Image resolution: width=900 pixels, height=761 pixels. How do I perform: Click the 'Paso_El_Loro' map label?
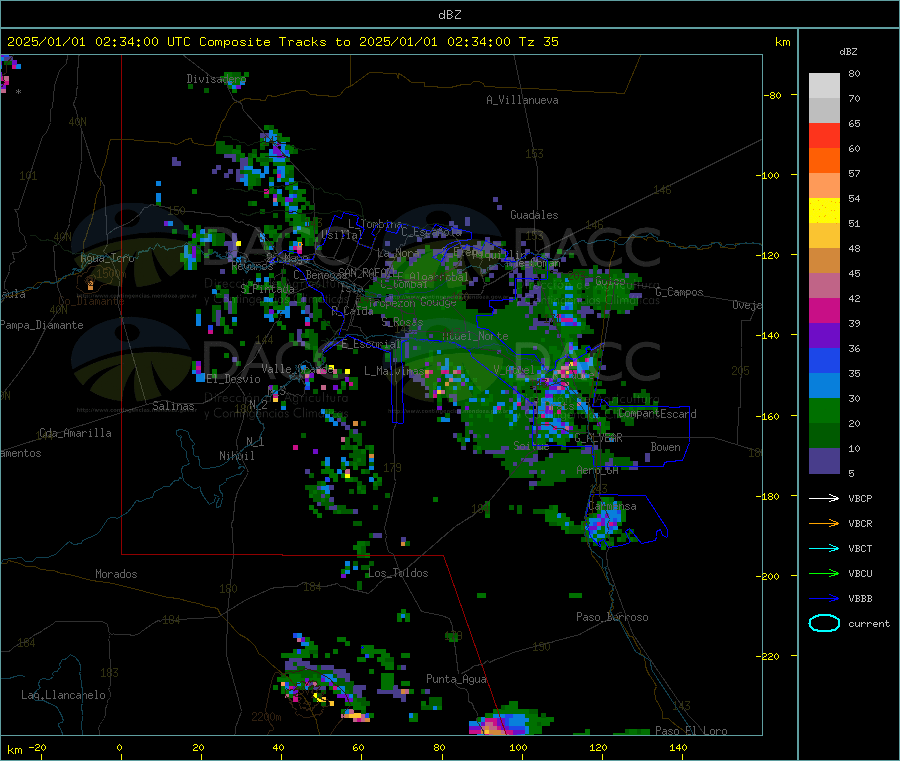(692, 731)
